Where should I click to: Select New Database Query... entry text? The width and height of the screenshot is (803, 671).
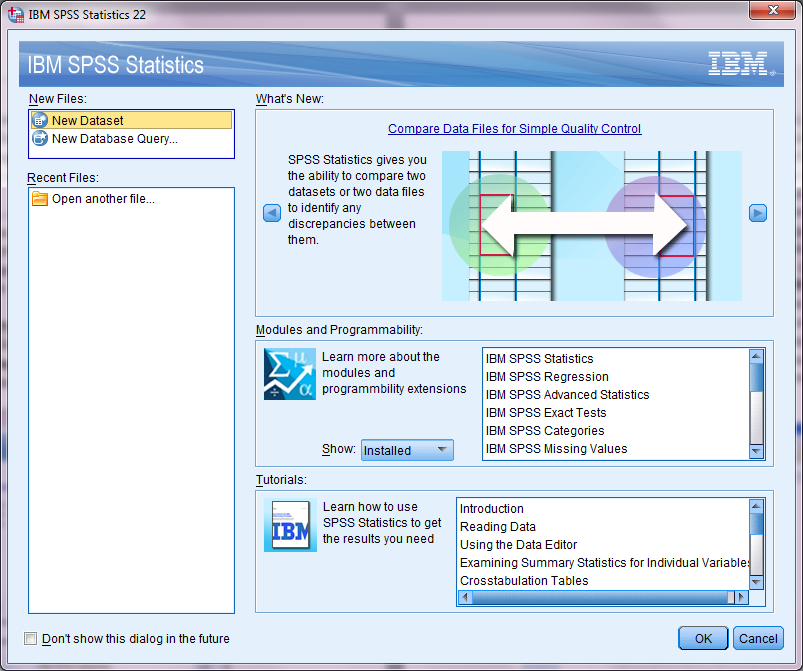click(x=115, y=139)
